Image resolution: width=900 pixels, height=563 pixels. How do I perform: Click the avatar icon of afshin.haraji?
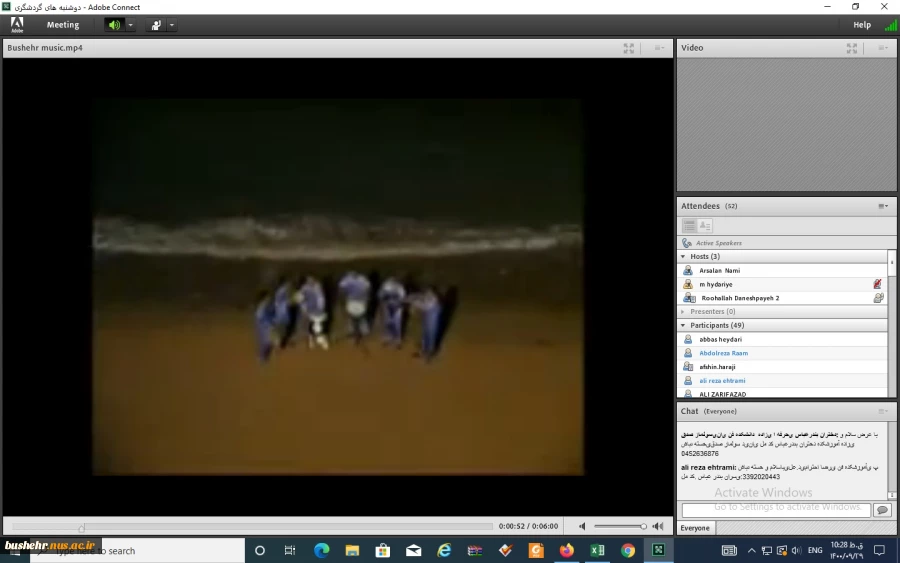[x=688, y=367]
